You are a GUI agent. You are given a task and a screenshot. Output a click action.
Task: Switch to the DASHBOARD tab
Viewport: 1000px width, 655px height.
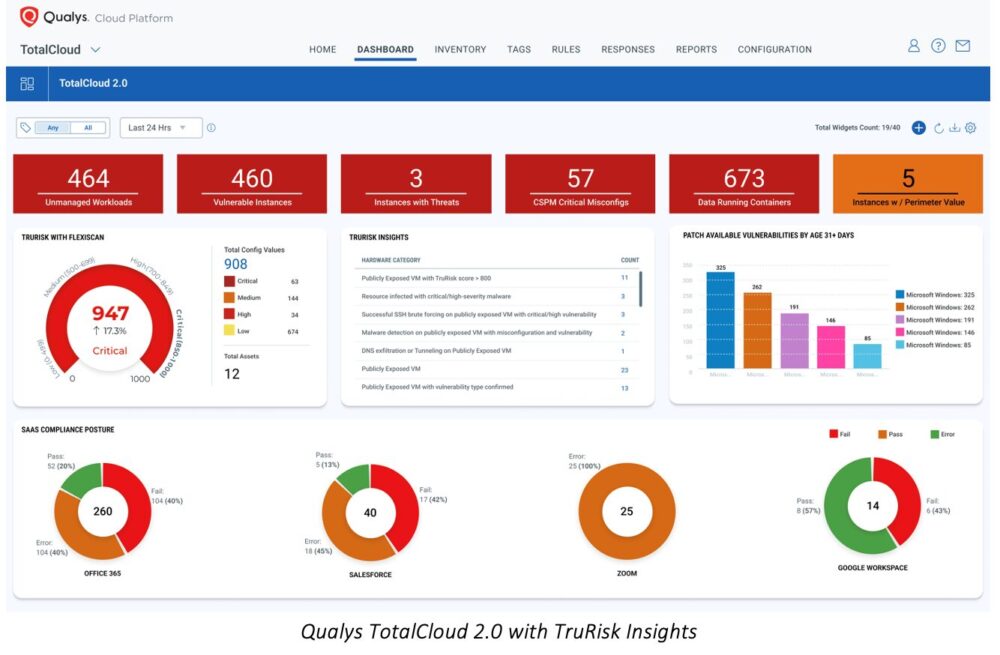[385, 49]
